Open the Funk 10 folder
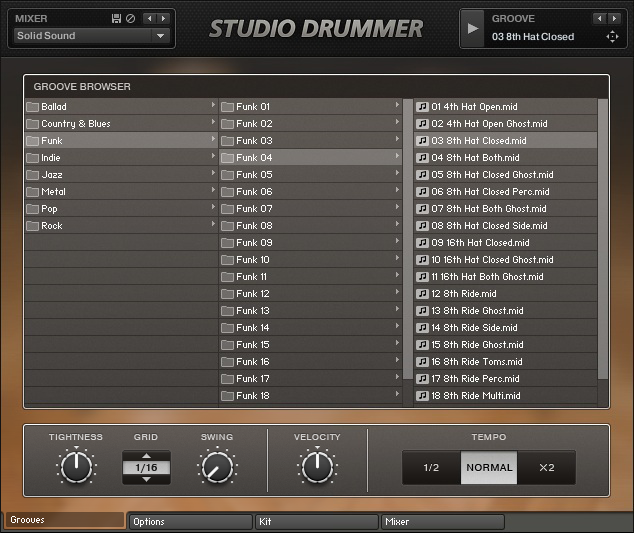 (x=311, y=260)
